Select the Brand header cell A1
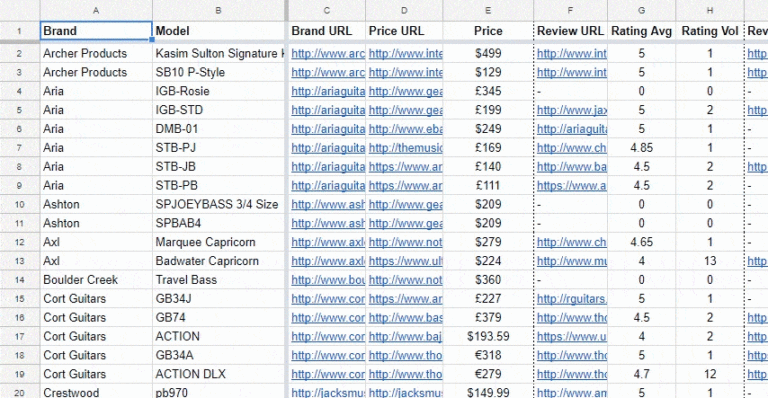The width and height of the screenshot is (768, 398). [x=96, y=31]
